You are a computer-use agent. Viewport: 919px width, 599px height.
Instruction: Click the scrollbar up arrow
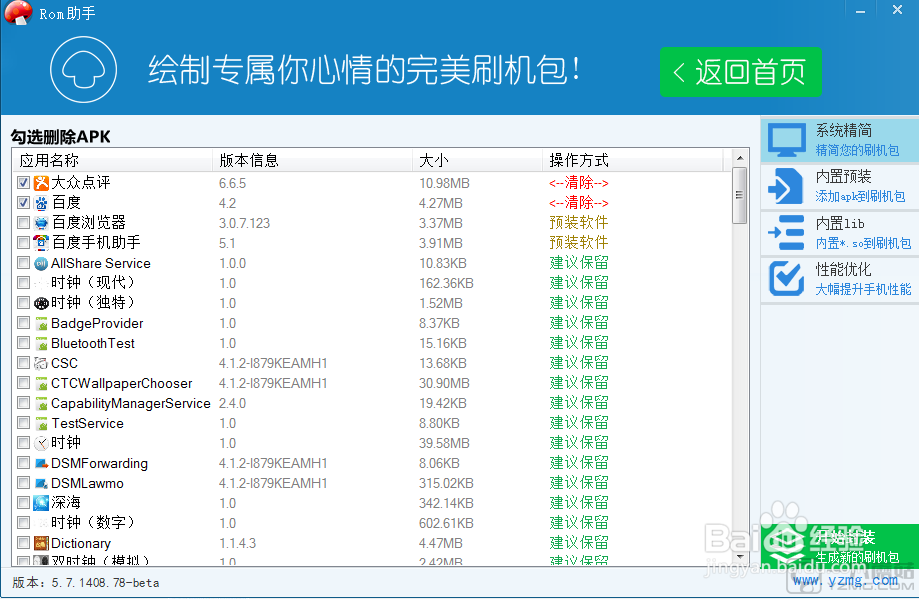tap(740, 158)
